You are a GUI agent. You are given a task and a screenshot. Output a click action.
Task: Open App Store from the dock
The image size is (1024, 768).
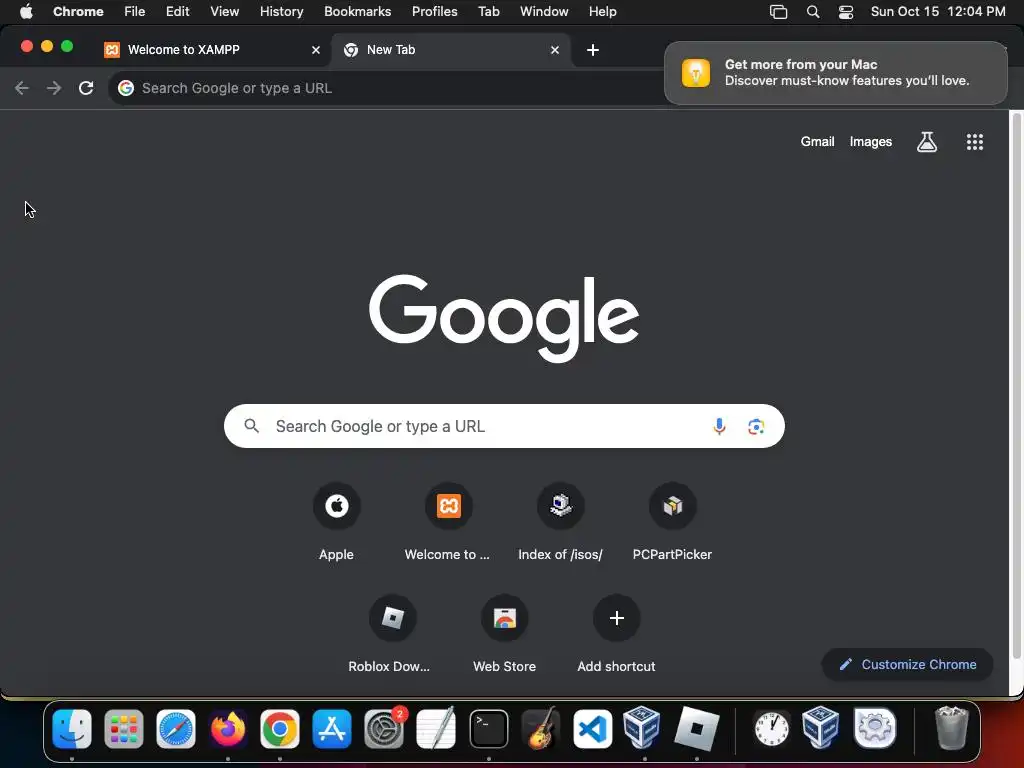point(332,729)
